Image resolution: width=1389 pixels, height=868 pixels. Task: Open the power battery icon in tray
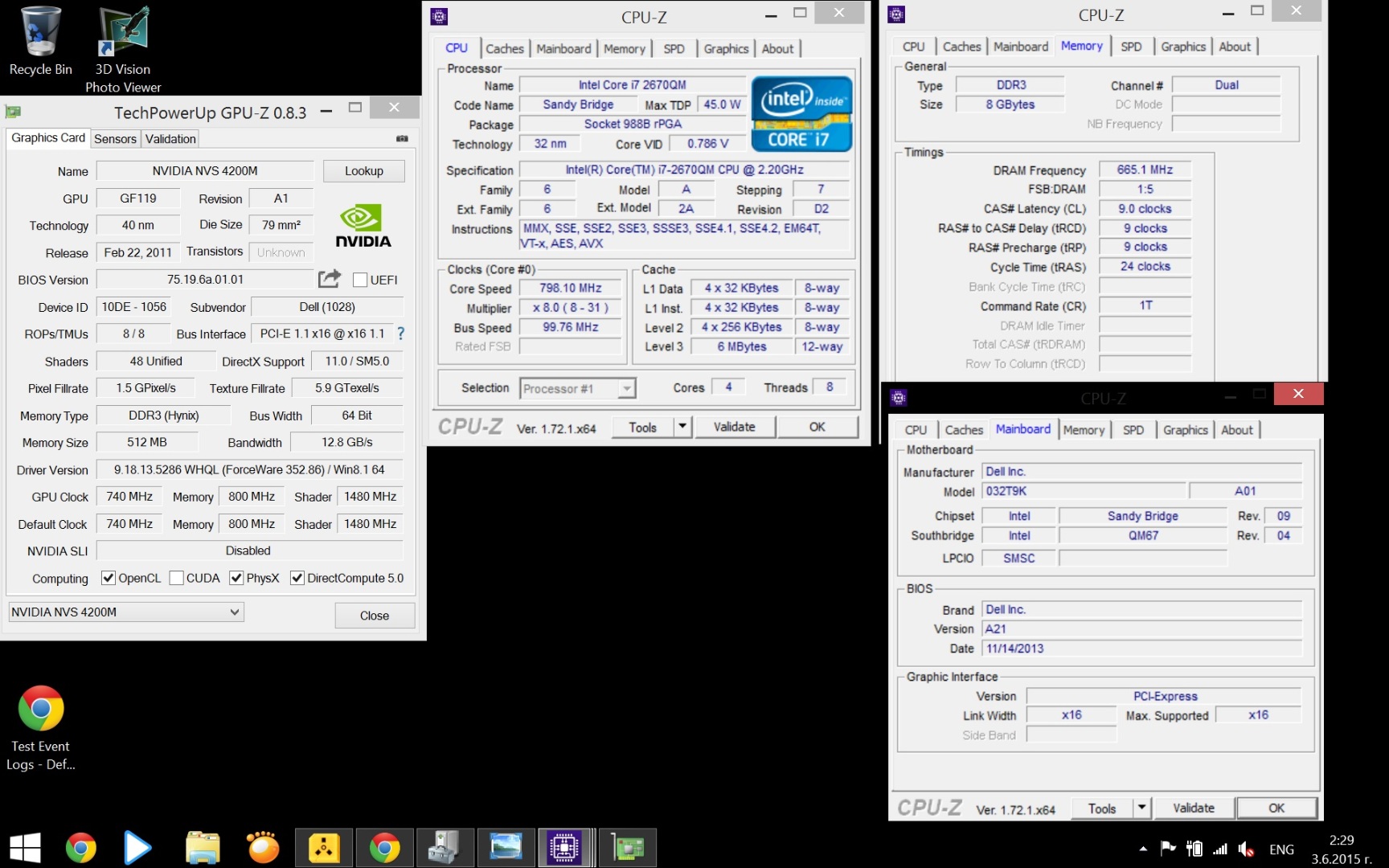[1194, 849]
